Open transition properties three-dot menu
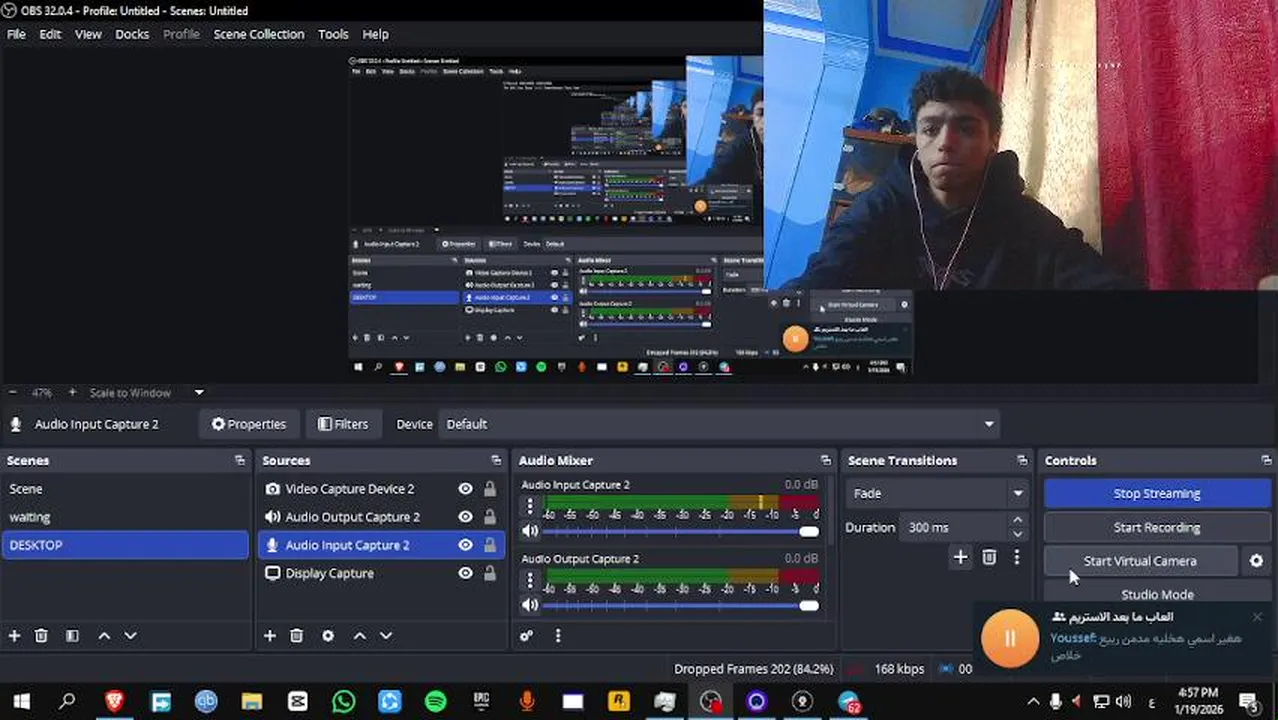Screen dimensions: 1278x720 1017,557
